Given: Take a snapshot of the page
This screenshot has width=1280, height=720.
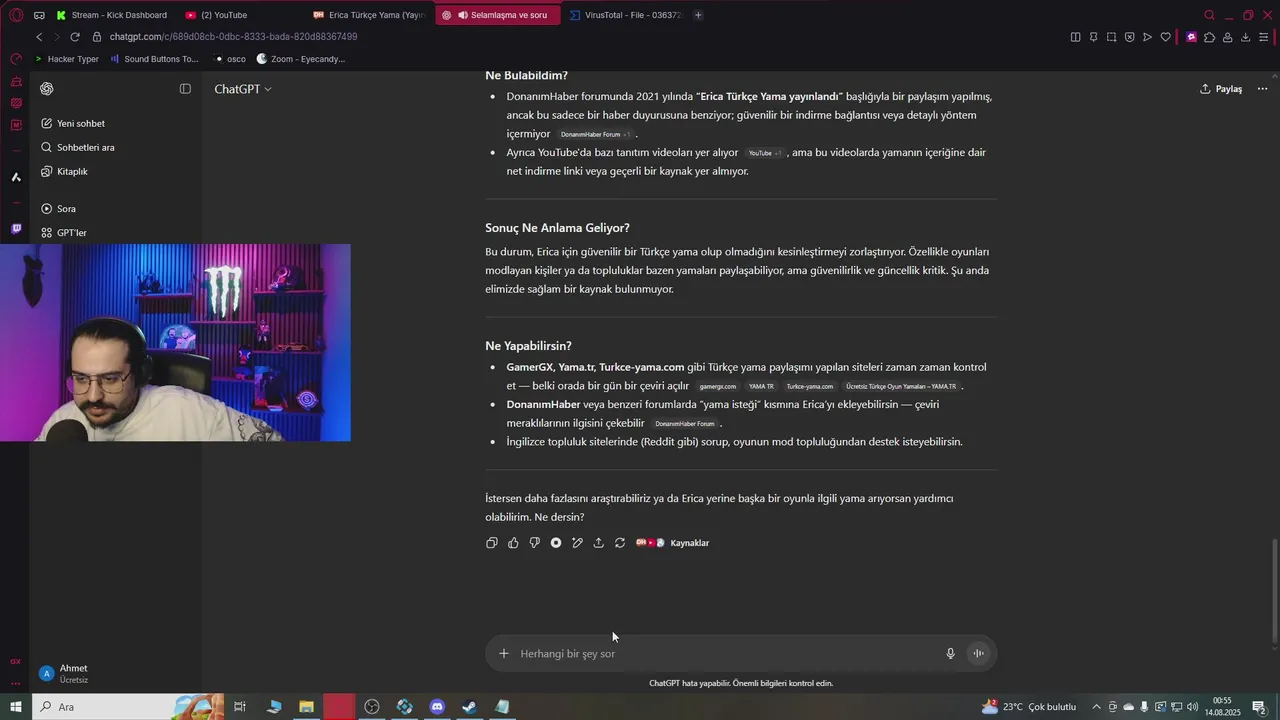Looking at the screenshot, I should pos(1111,37).
